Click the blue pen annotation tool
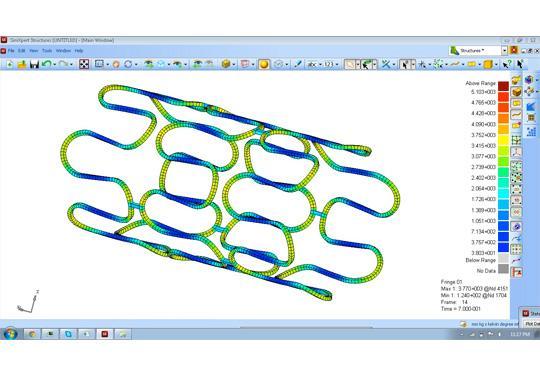Screen dimensions: 540x375 (x=298, y=64)
